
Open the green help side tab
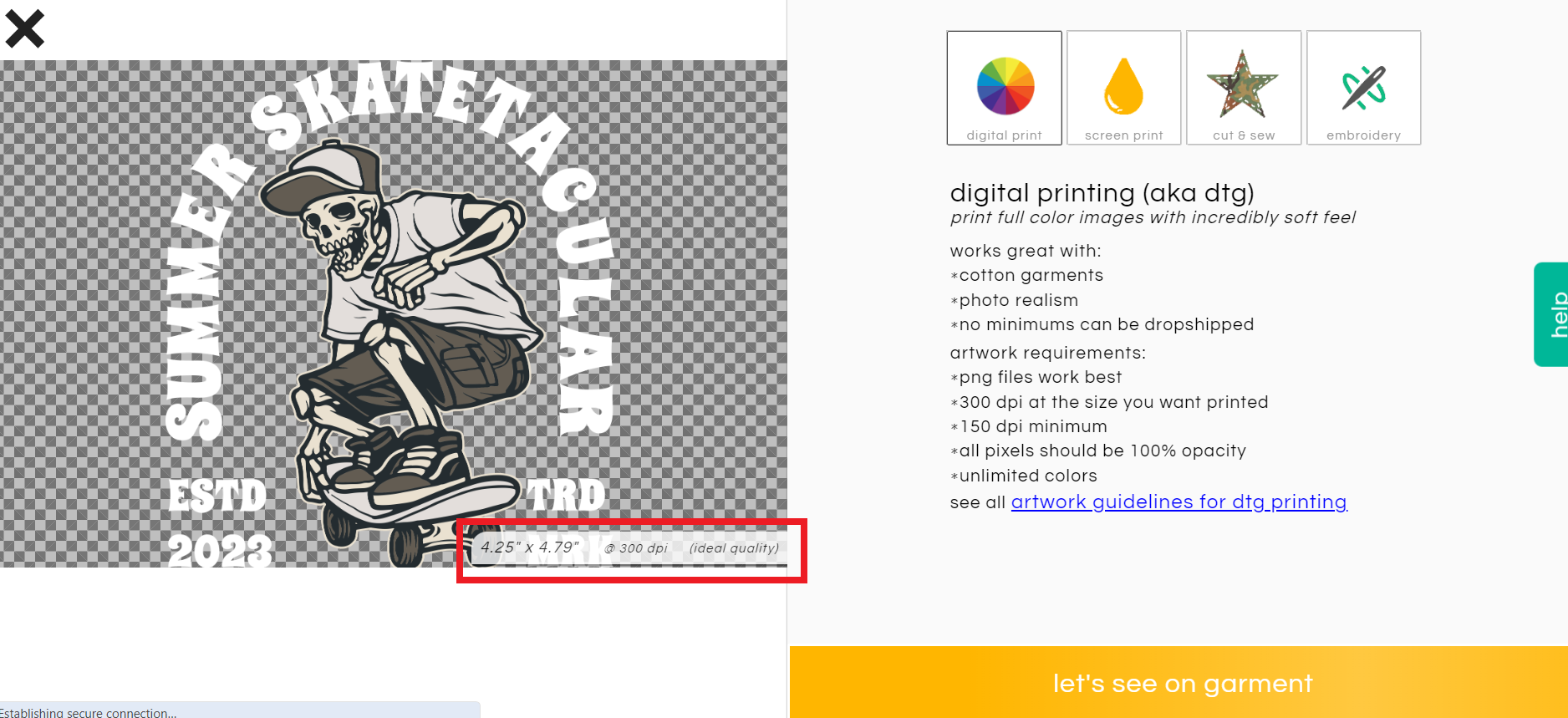tap(1551, 314)
